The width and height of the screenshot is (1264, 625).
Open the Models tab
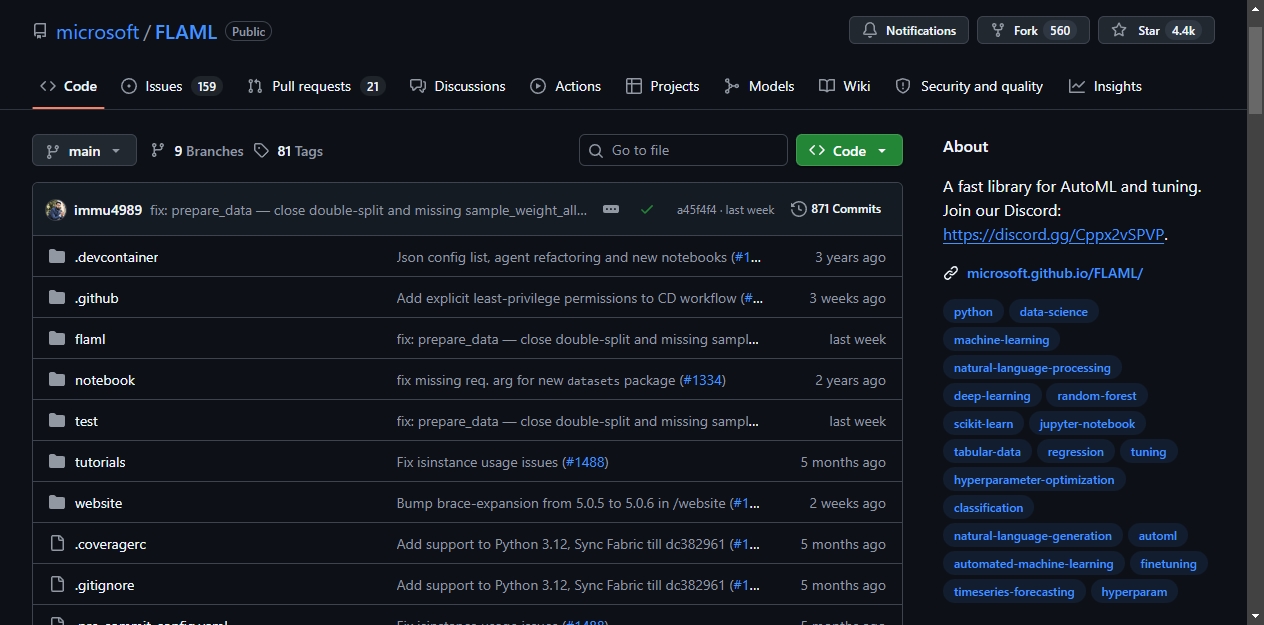760,86
